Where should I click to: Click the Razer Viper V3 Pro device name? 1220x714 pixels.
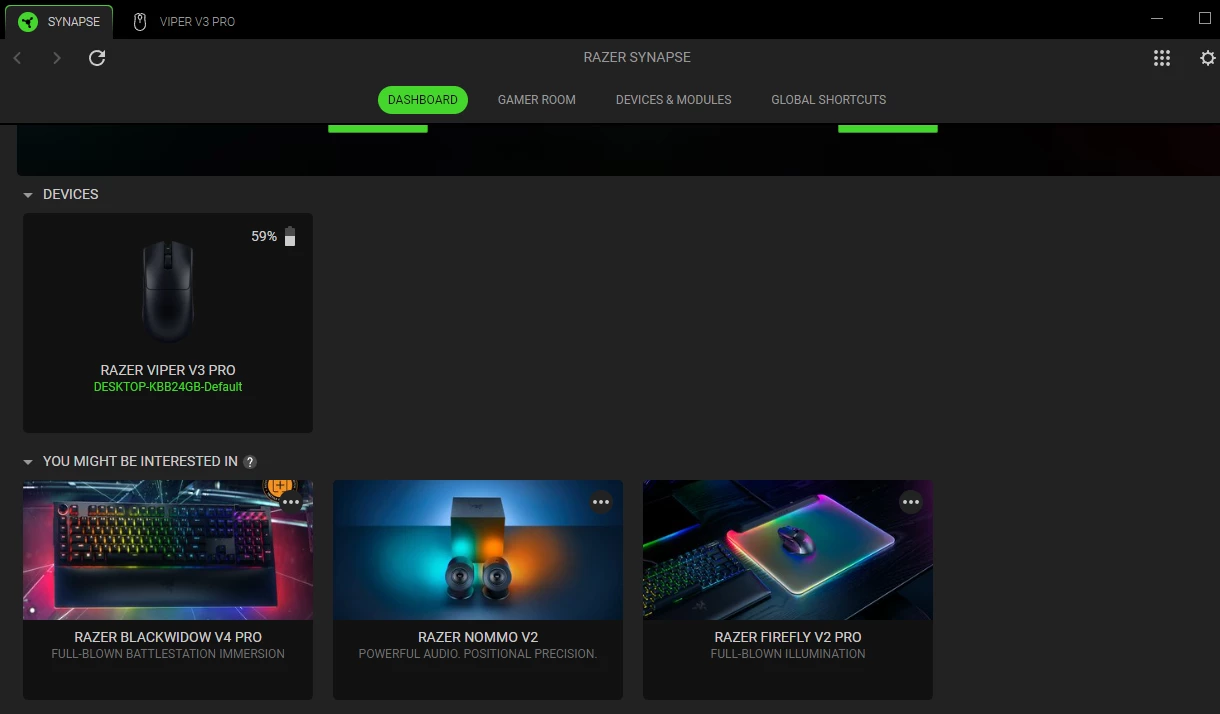[168, 370]
